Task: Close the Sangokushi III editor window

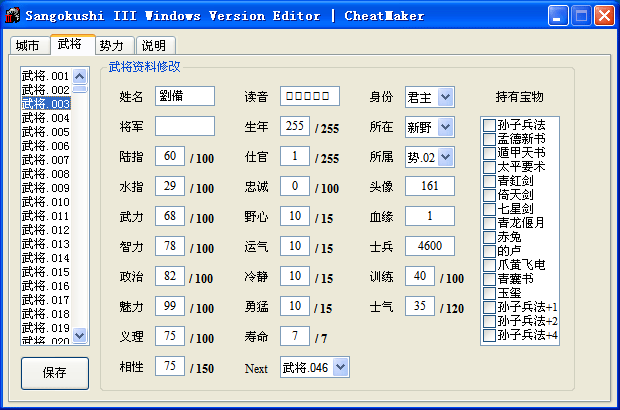Action: coord(604,15)
